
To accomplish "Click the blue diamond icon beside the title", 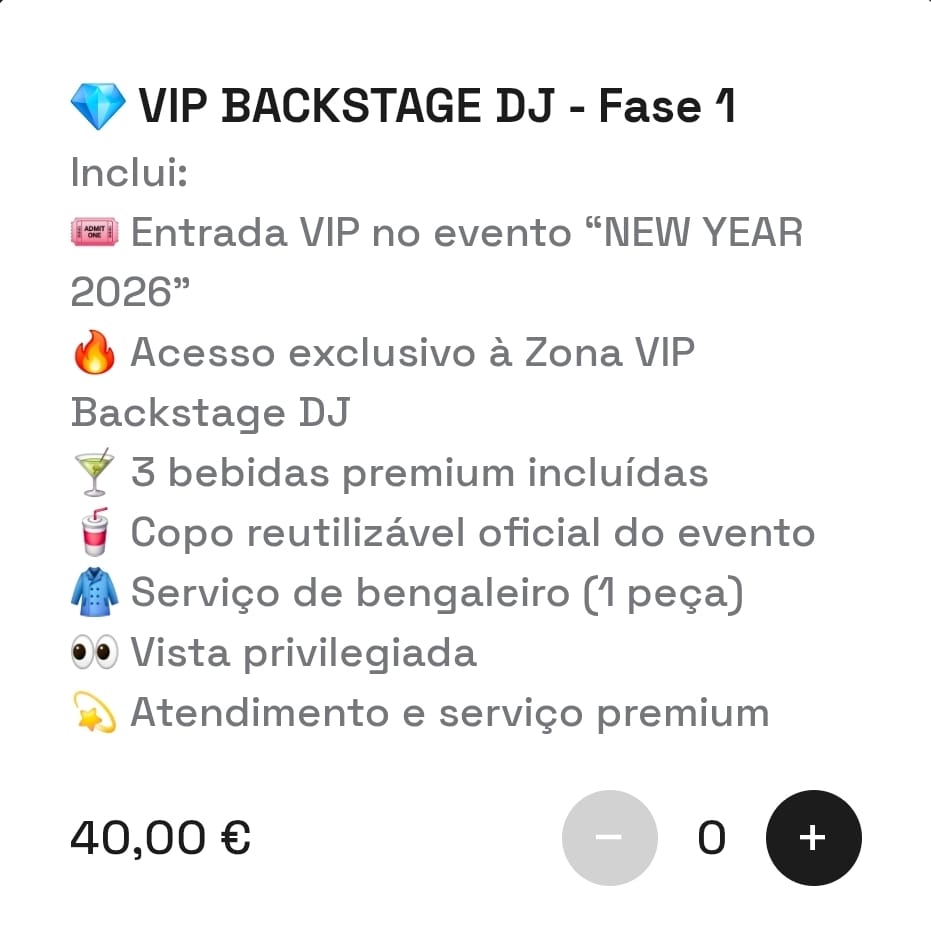I will (x=97, y=106).
